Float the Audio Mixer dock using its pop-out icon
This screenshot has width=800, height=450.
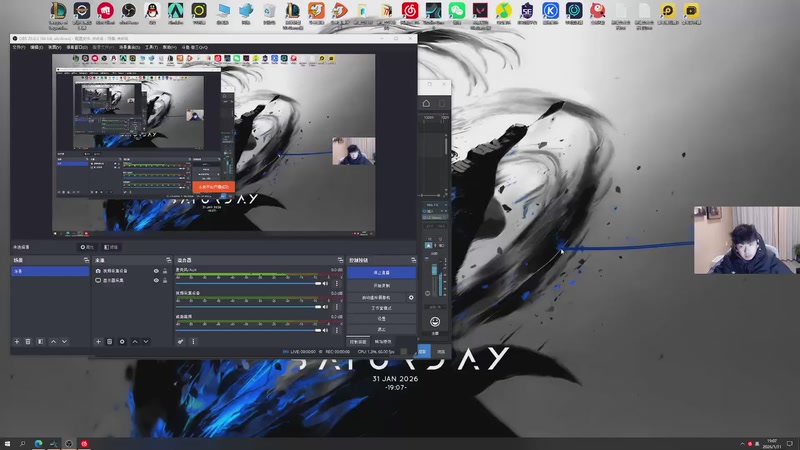(x=340, y=260)
